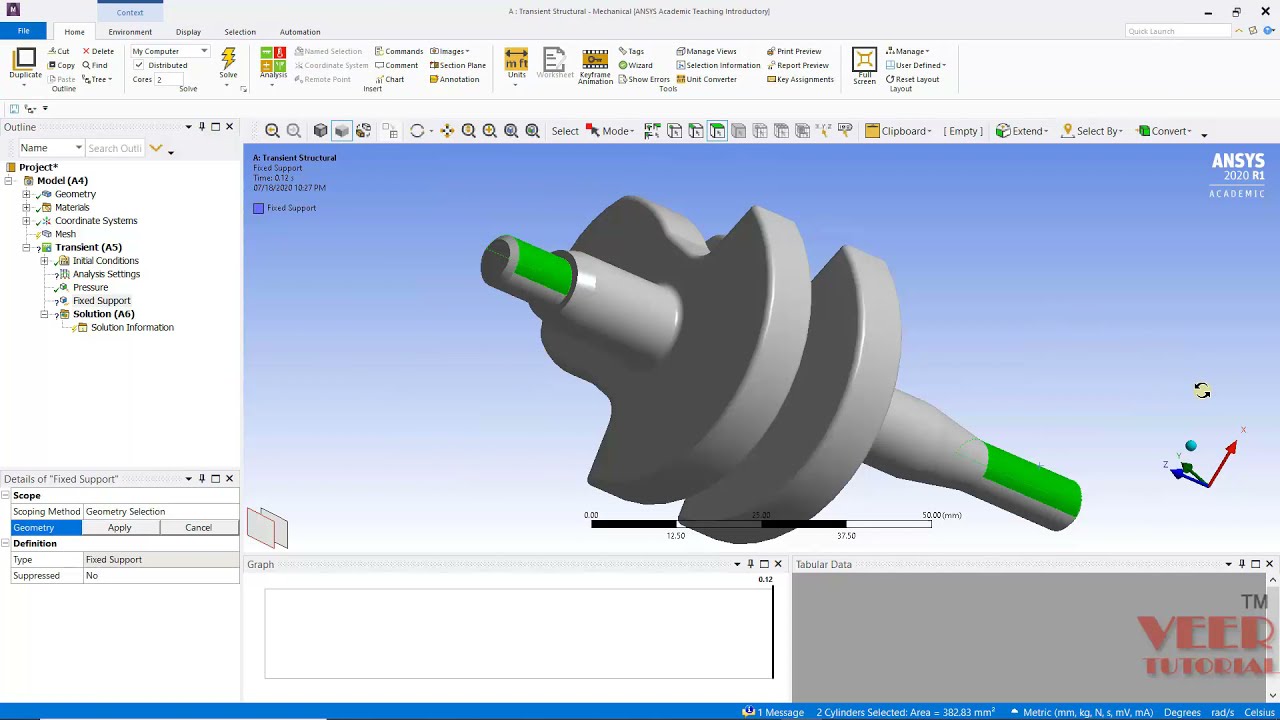Viewport: 1280px width, 720px height.
Task: Pin the Outline panel
Action: (201, 127)
